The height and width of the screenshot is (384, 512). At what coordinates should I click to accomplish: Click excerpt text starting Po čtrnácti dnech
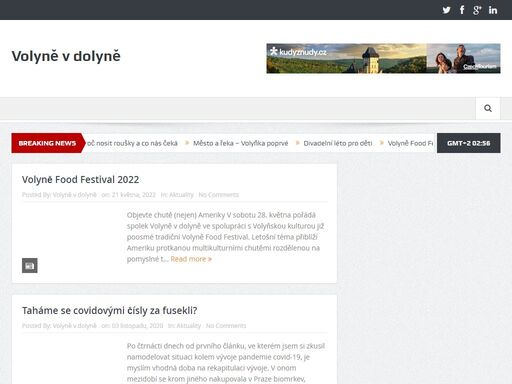[x=226, y=363]
